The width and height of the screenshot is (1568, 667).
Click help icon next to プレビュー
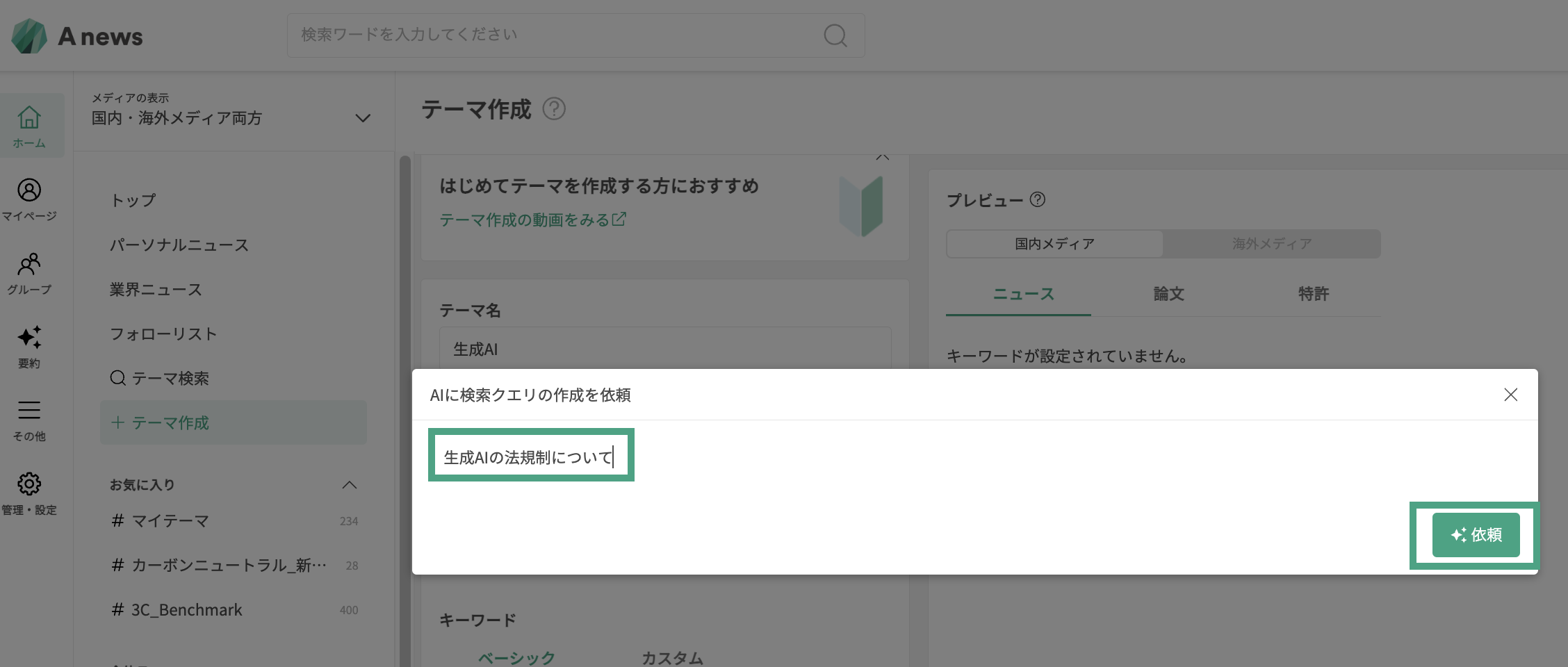coord(1038,200)
